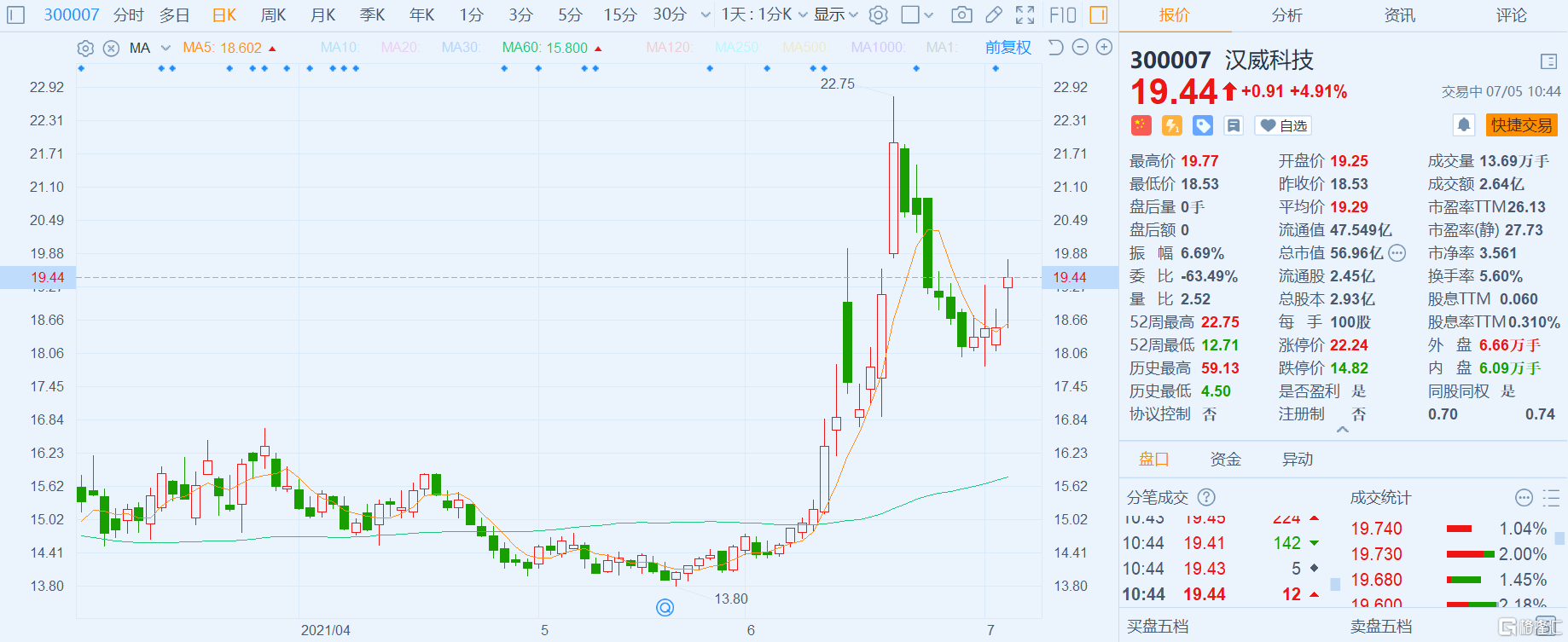
Task: Expand more minute periods after 30分
Action: pos(705,14)
